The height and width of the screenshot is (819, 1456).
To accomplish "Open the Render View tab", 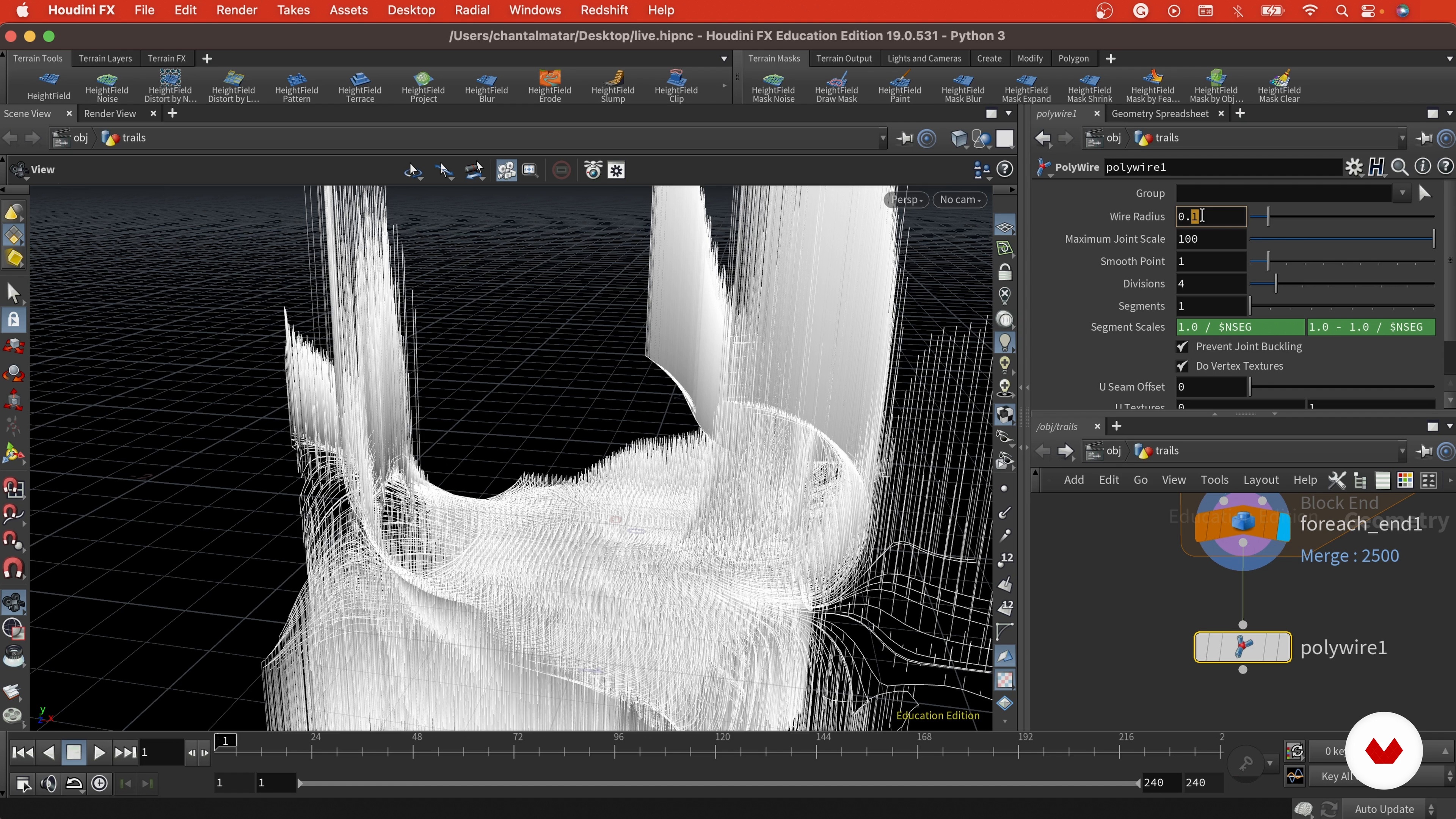I will [110, 114].
